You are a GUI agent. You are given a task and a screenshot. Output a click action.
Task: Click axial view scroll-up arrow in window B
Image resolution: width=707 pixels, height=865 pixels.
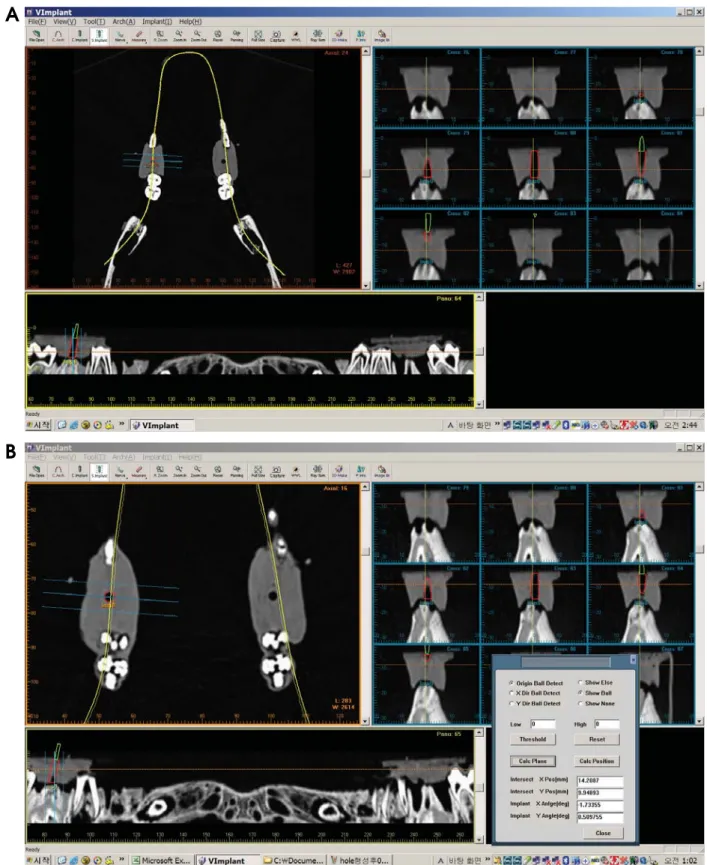point(366,487)
